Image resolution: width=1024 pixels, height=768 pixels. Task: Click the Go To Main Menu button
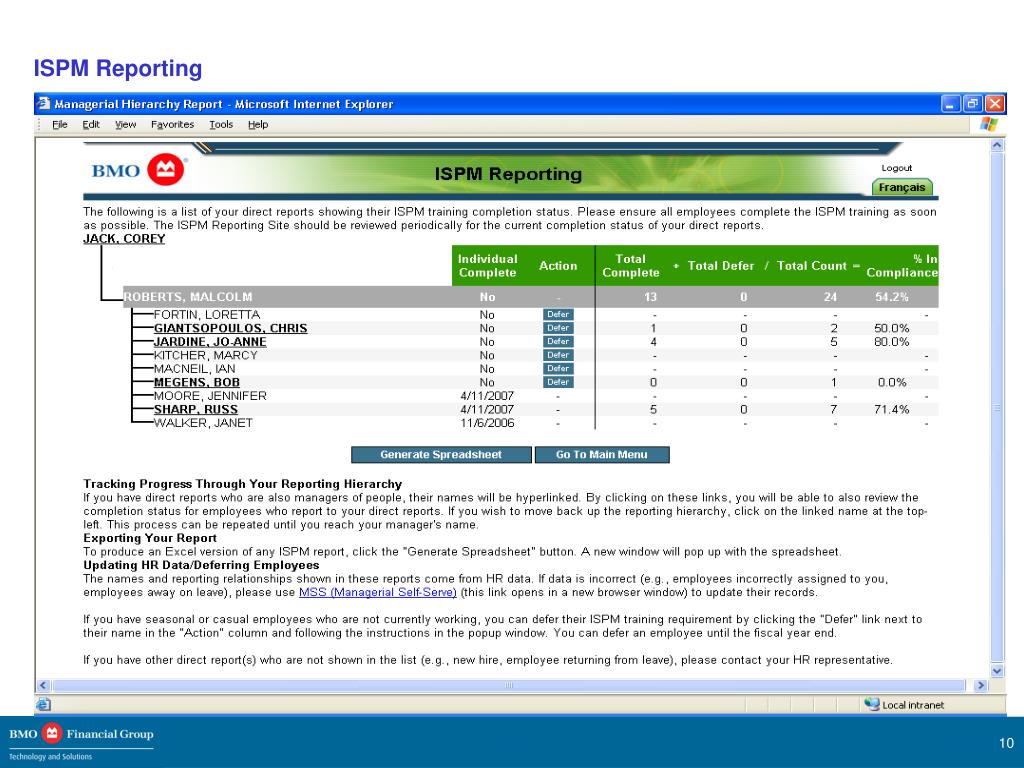click(x=602, y=455)
